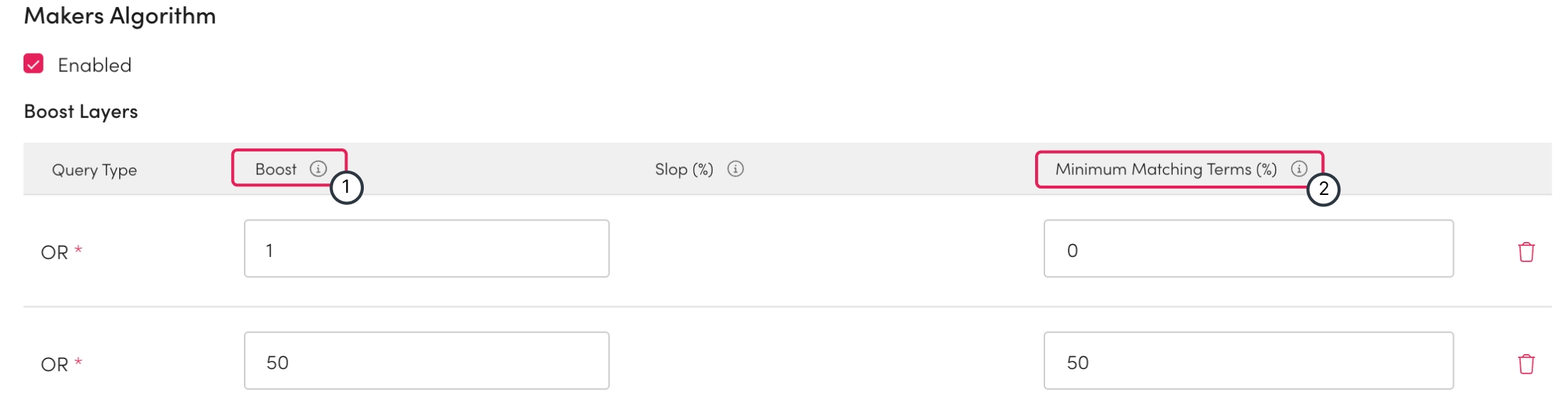
Task: Focus the Boost field in the second OR row
Action: click(x=427, y=361)
